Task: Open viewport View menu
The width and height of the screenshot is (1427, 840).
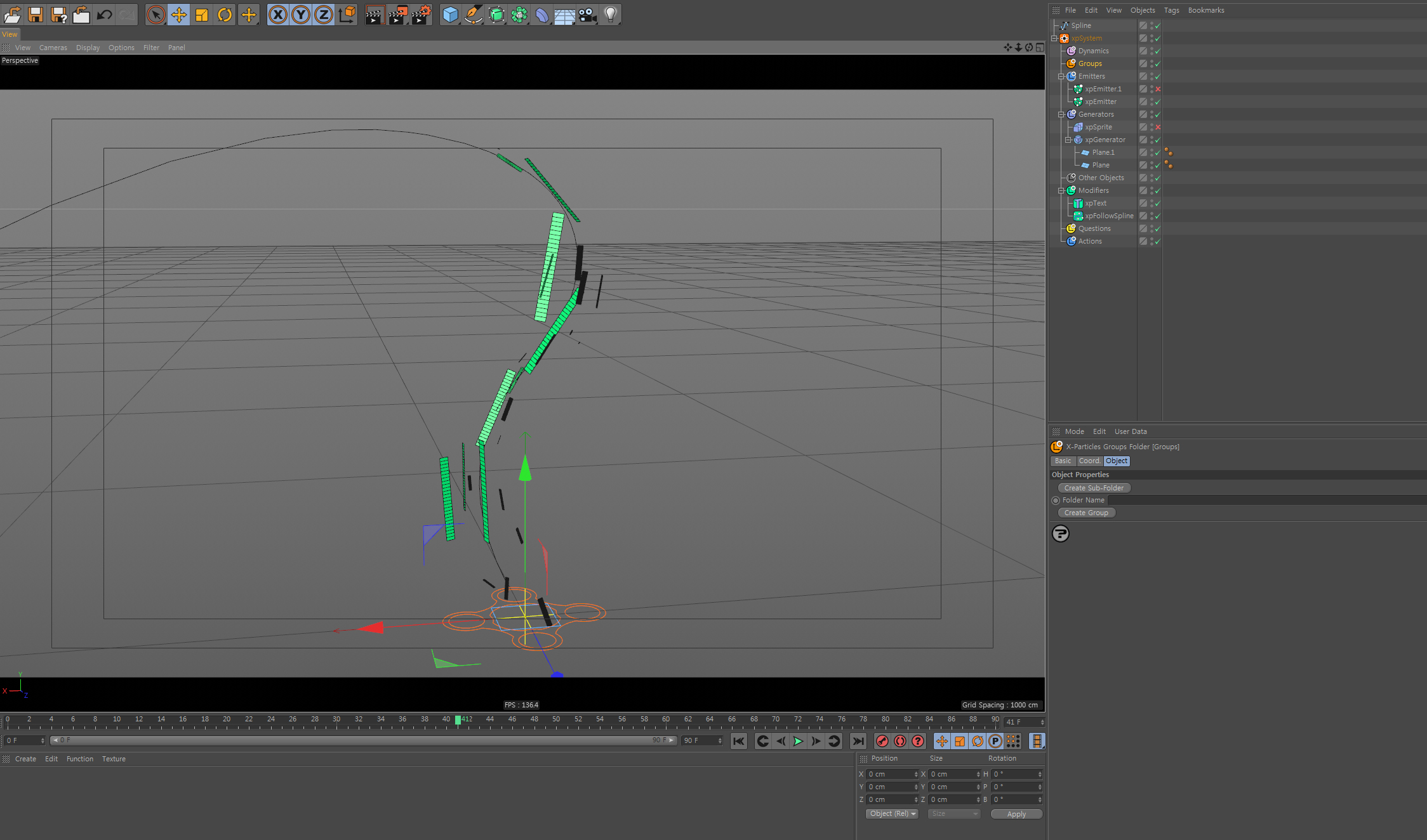Action: click(x=23, y=48)
